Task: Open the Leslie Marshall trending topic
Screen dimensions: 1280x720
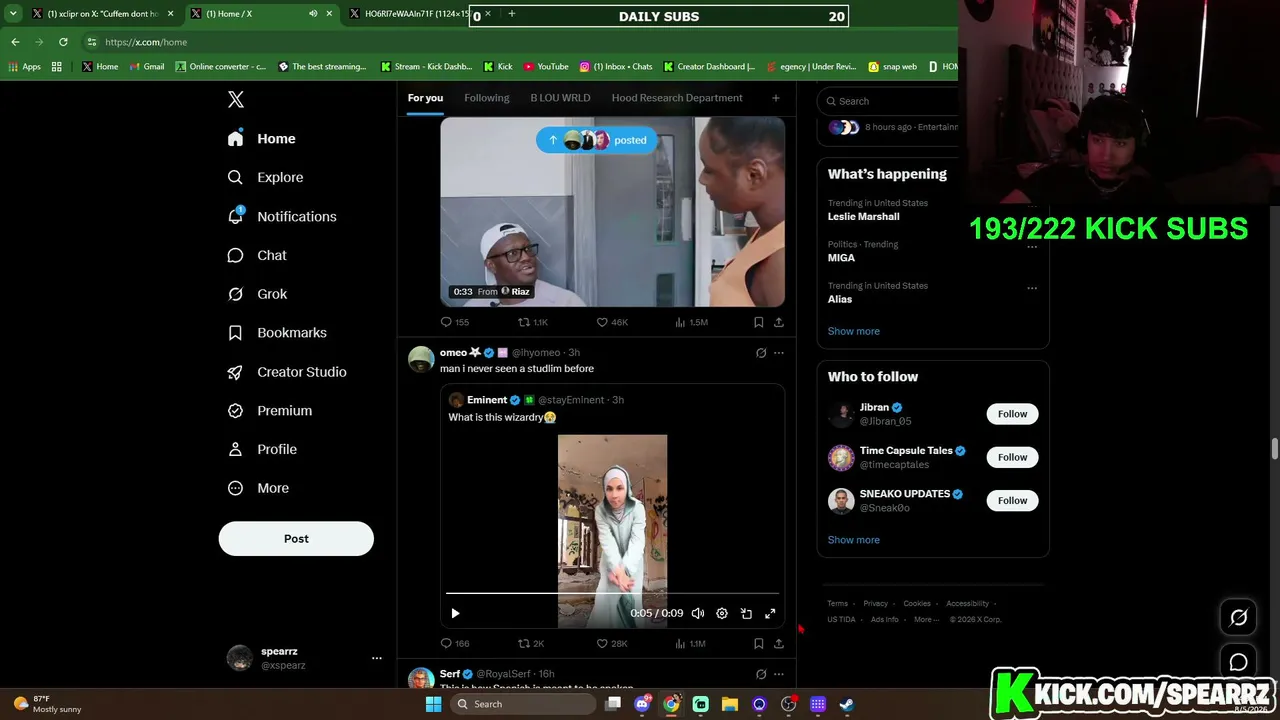Action: (863, 217)
